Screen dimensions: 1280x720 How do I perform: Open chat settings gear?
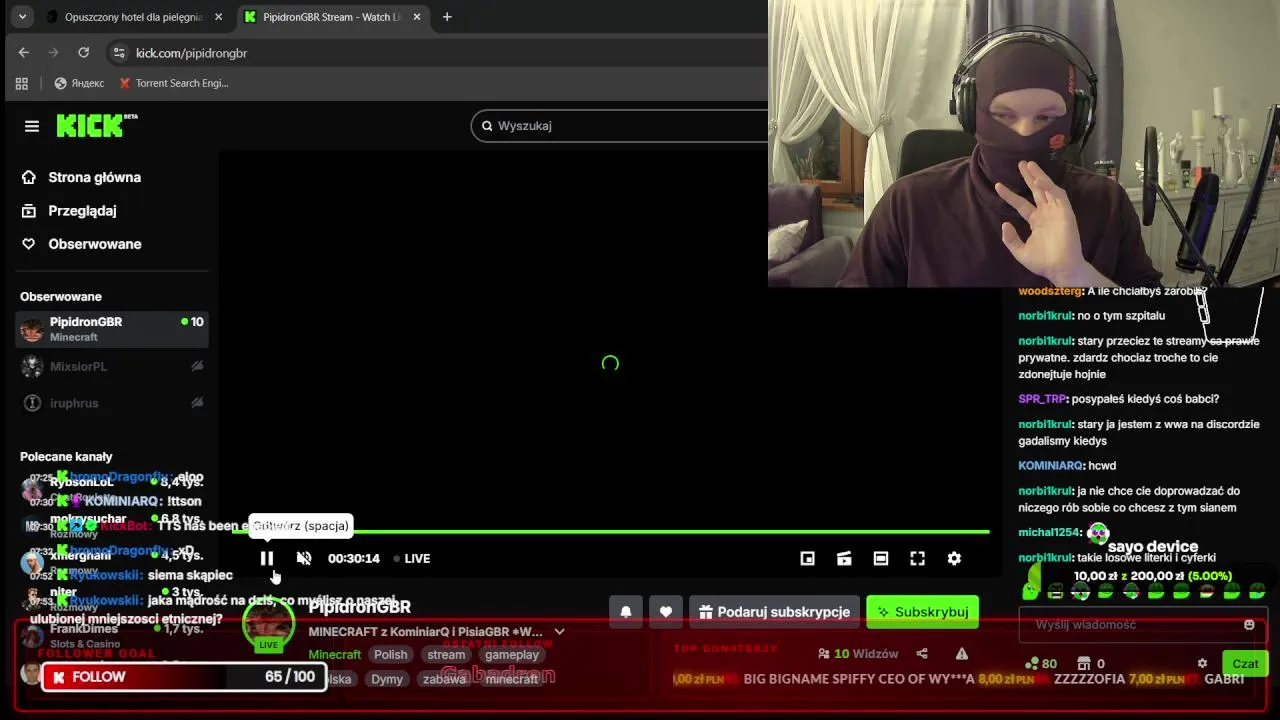coord(1202,663)
